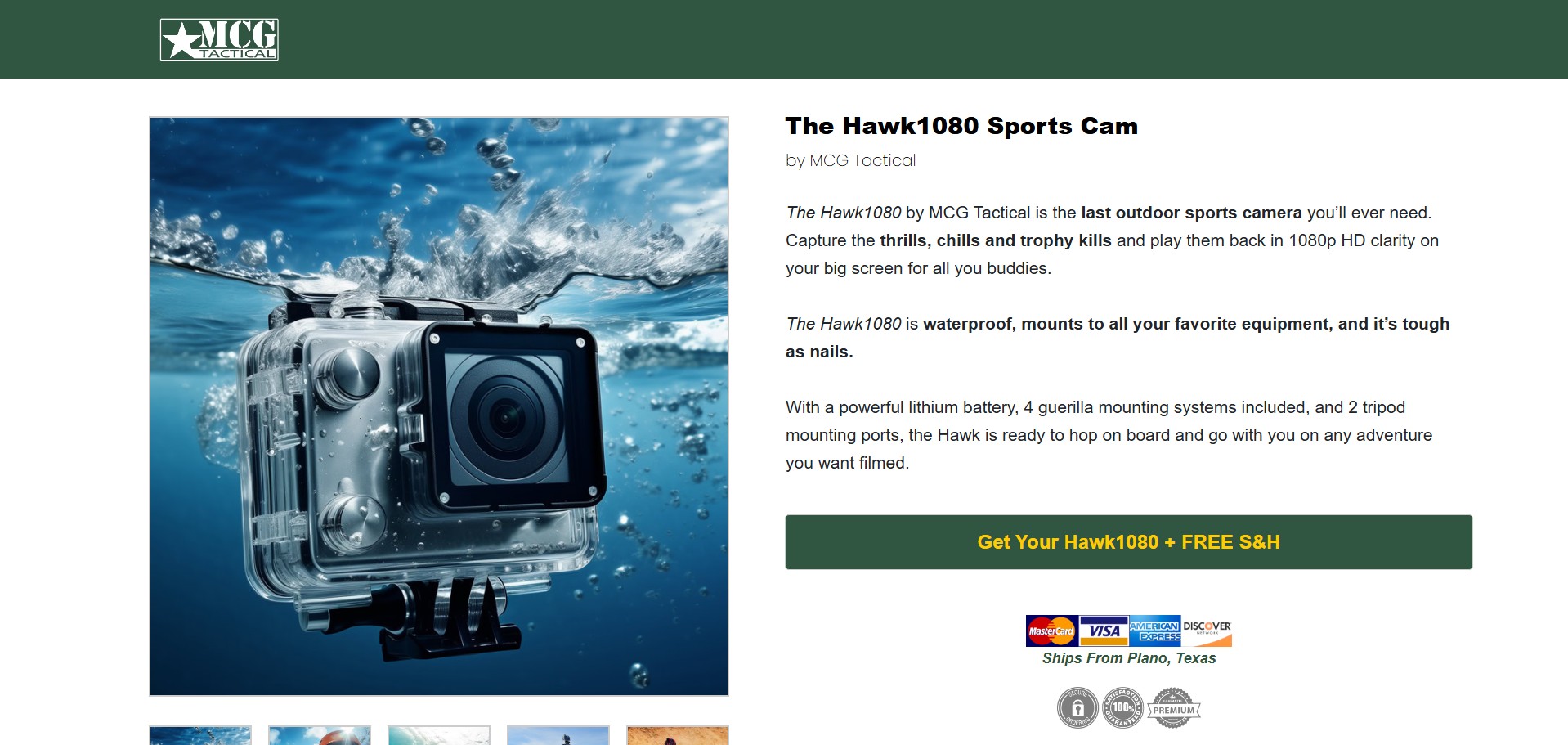Click the green header bar
Image resolution: width=1568 pixels, height=745 pixels.
tap(784, 39)
